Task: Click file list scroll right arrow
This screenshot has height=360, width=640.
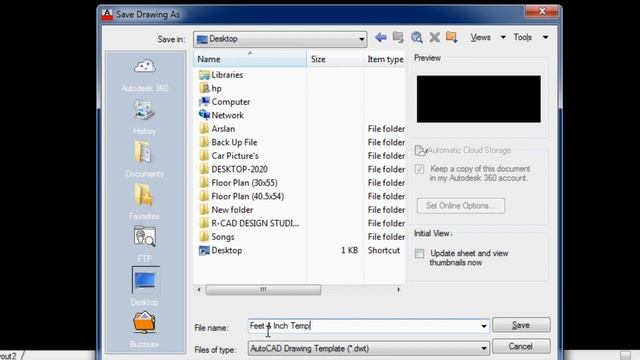Action: 398,289
